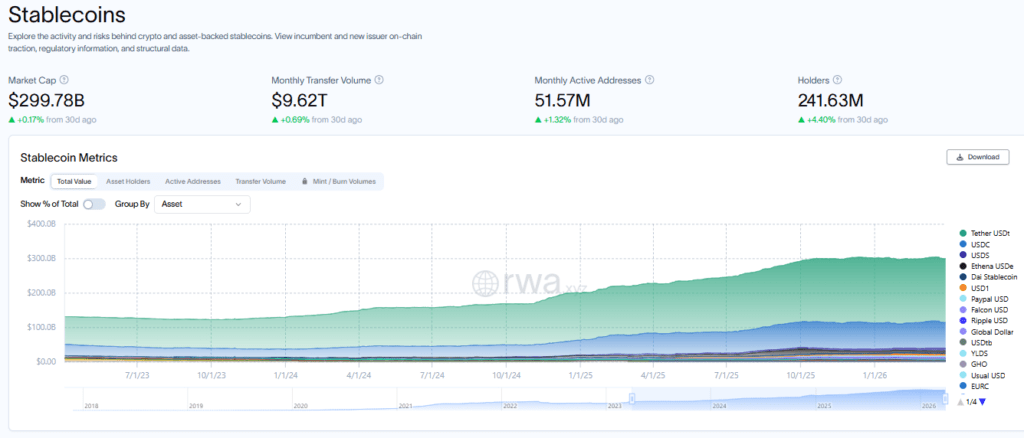Image resolution: width=1024 pixels, height=438 pixels.
Task: Click the right handle of time range slider
Action: coord(945,399)
